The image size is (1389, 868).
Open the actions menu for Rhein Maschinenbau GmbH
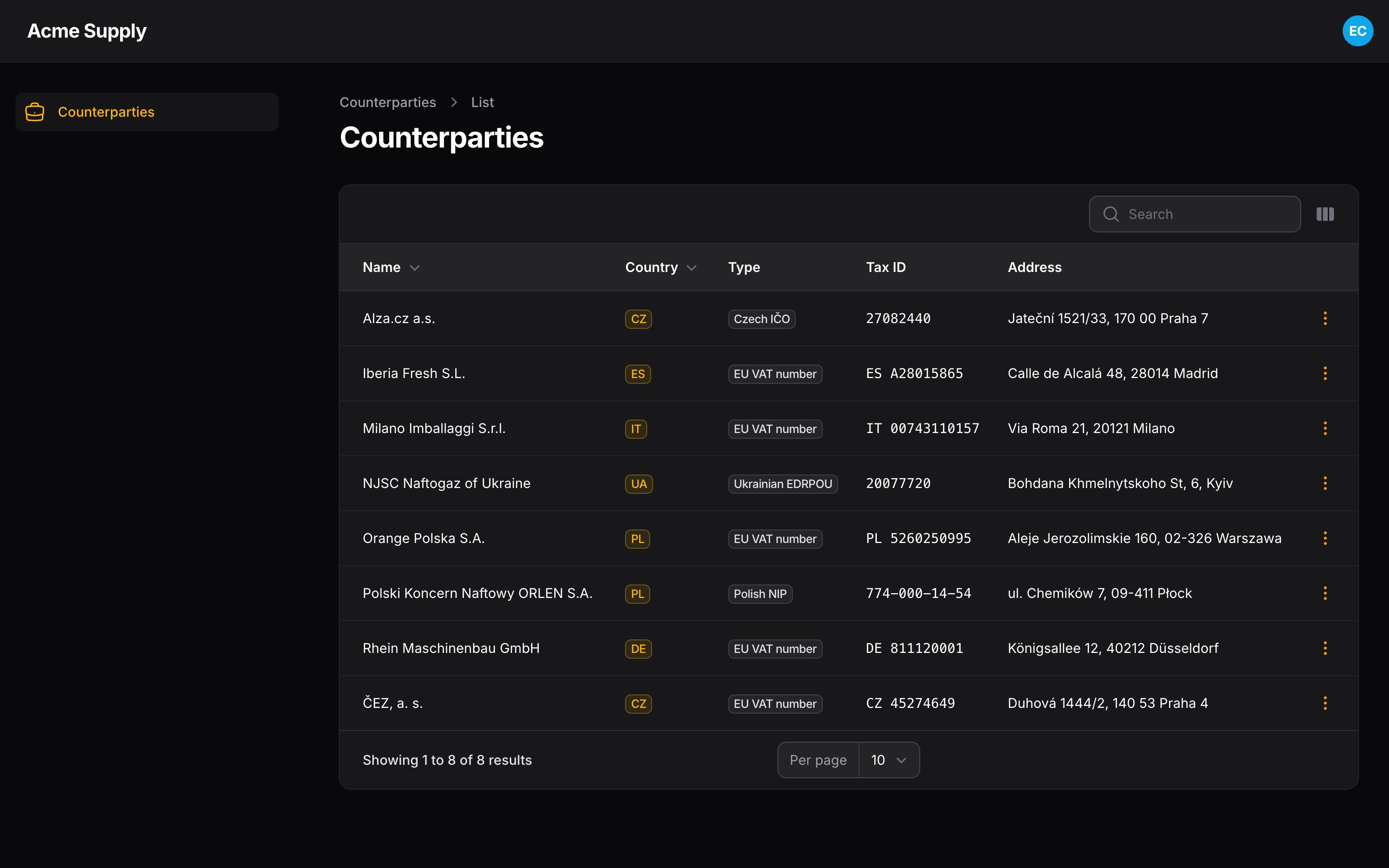pos(1325,649)
